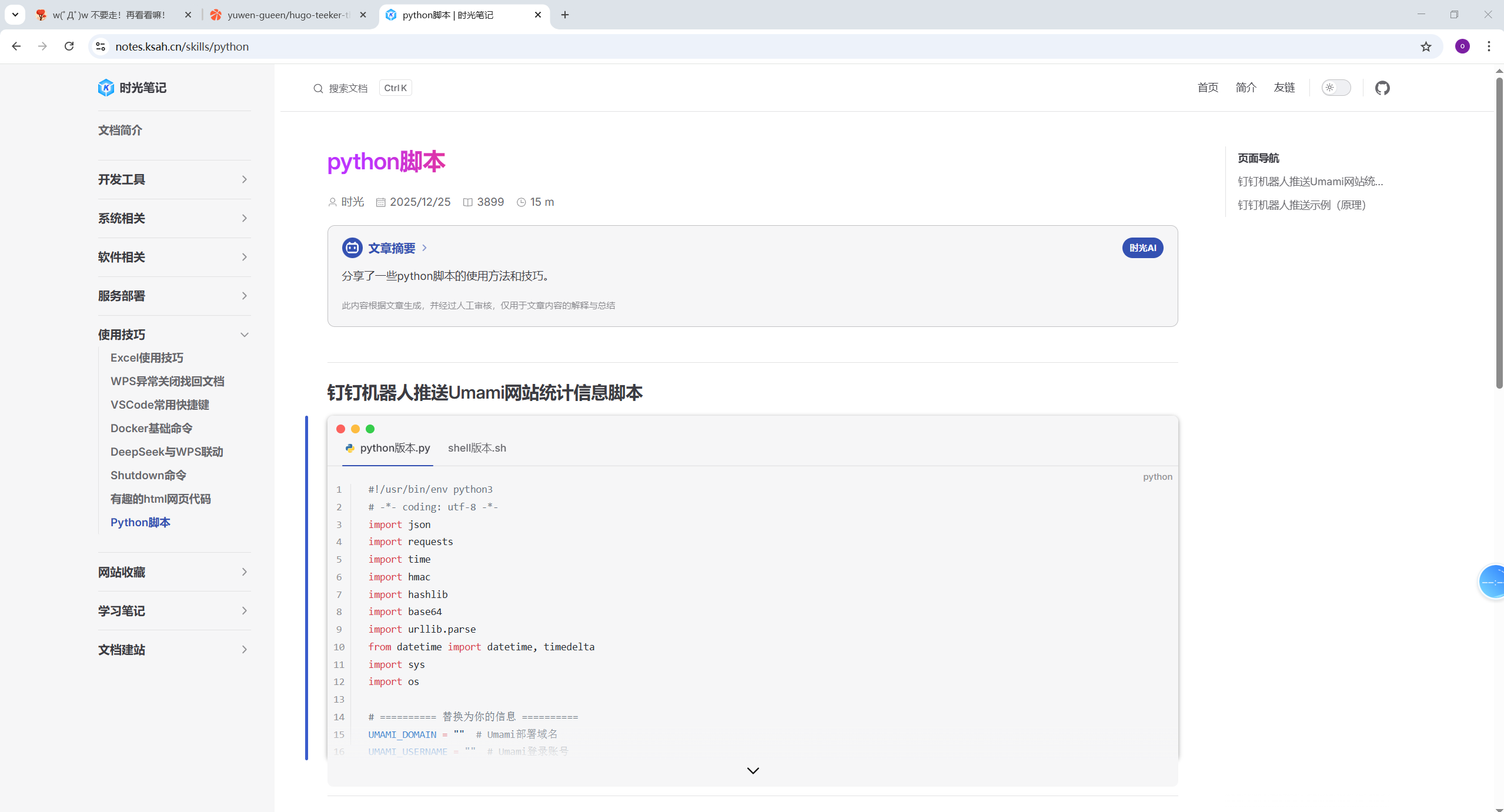Expand the 网站收藏 sidebar section
This screenshot has height=812, width=1504.
(x=174, y=572)
